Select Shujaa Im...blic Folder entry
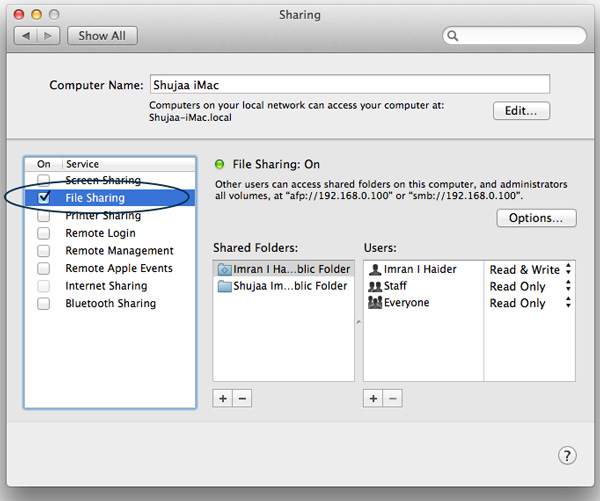The image size is (600, 501). (x=284, y=286)
